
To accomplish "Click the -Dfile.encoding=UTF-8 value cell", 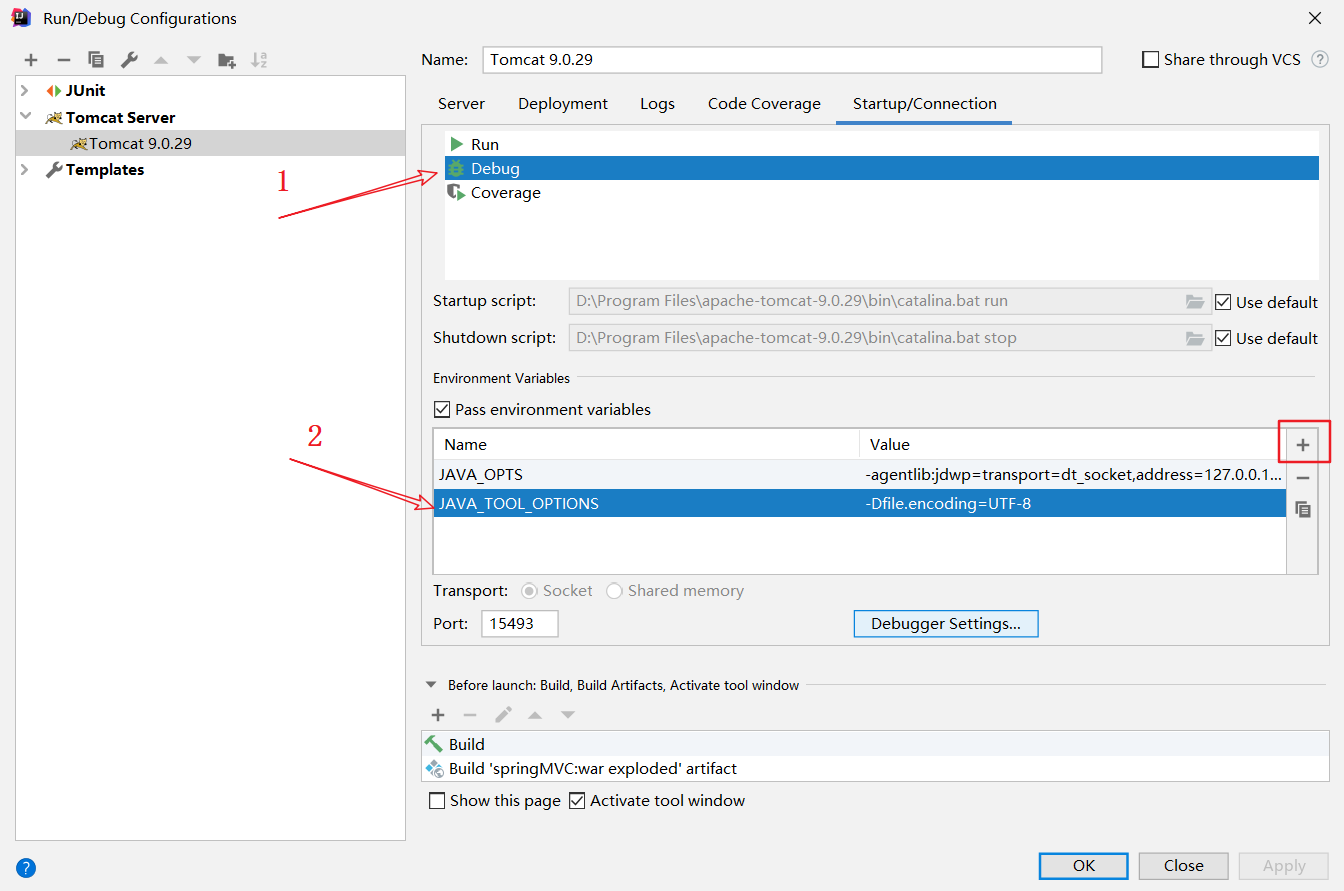I will click(x=1073, y=504).
